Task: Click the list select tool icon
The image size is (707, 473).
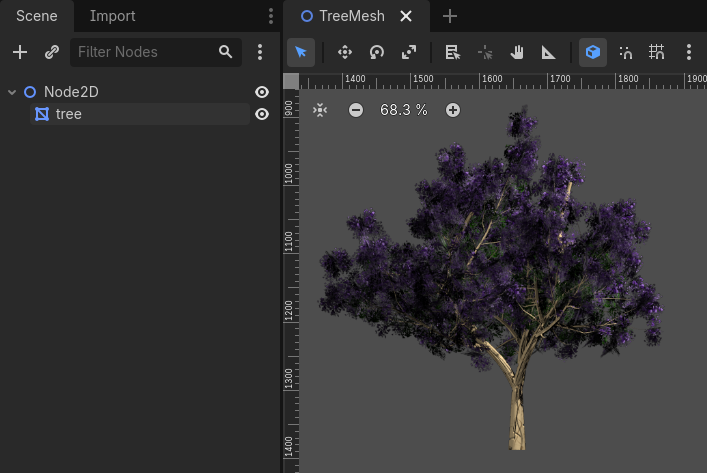Action: pyautogui.click(x=452, y=52)
